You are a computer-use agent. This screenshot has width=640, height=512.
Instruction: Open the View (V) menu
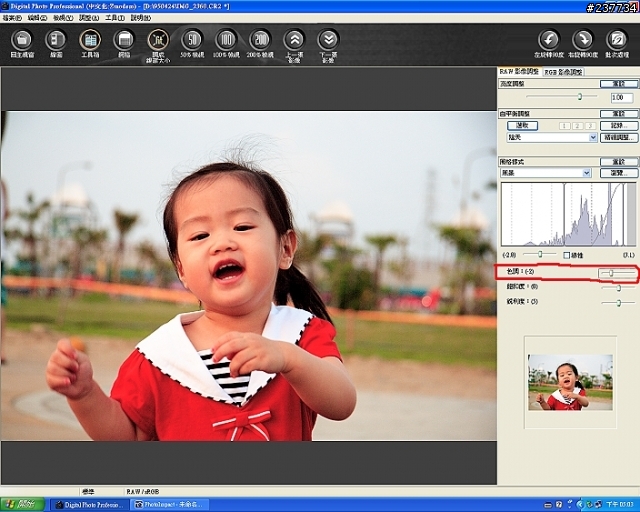coord(63,18)
